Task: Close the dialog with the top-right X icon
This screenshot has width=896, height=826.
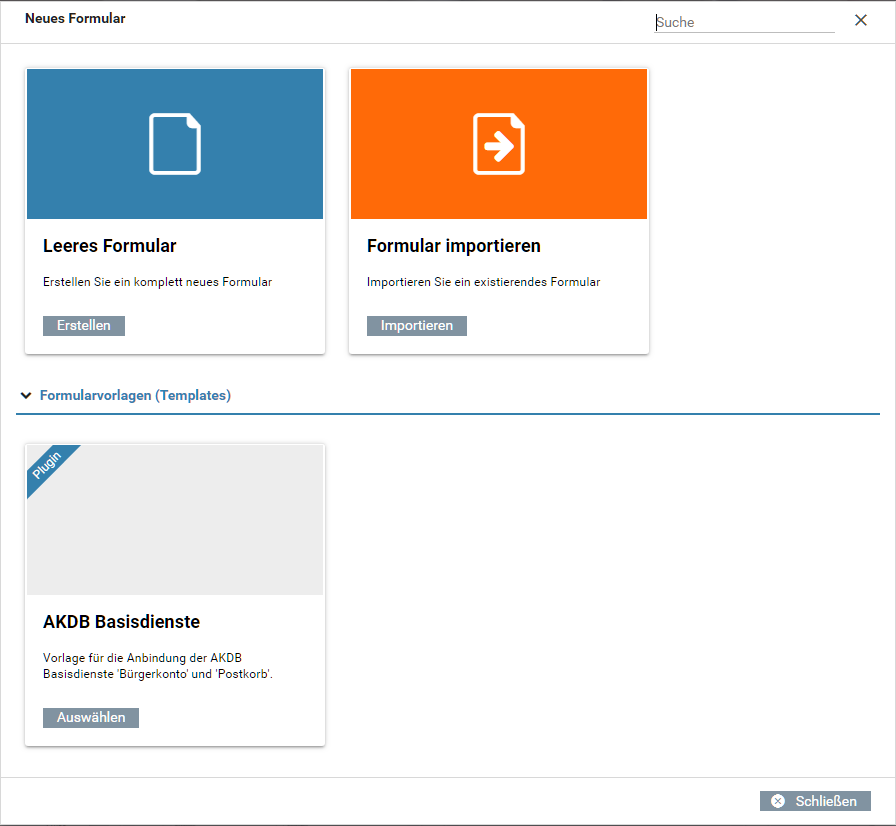Action: pyautogui.click(x=860, y=20)
